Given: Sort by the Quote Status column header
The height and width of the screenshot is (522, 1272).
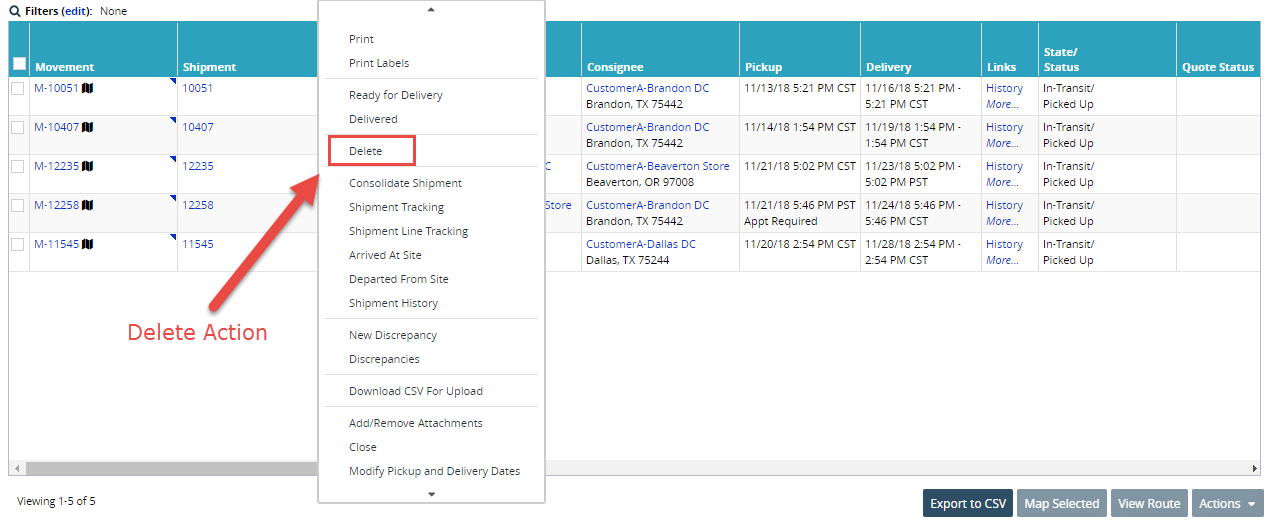Looking at the screenshot, I should [1218, 67].
